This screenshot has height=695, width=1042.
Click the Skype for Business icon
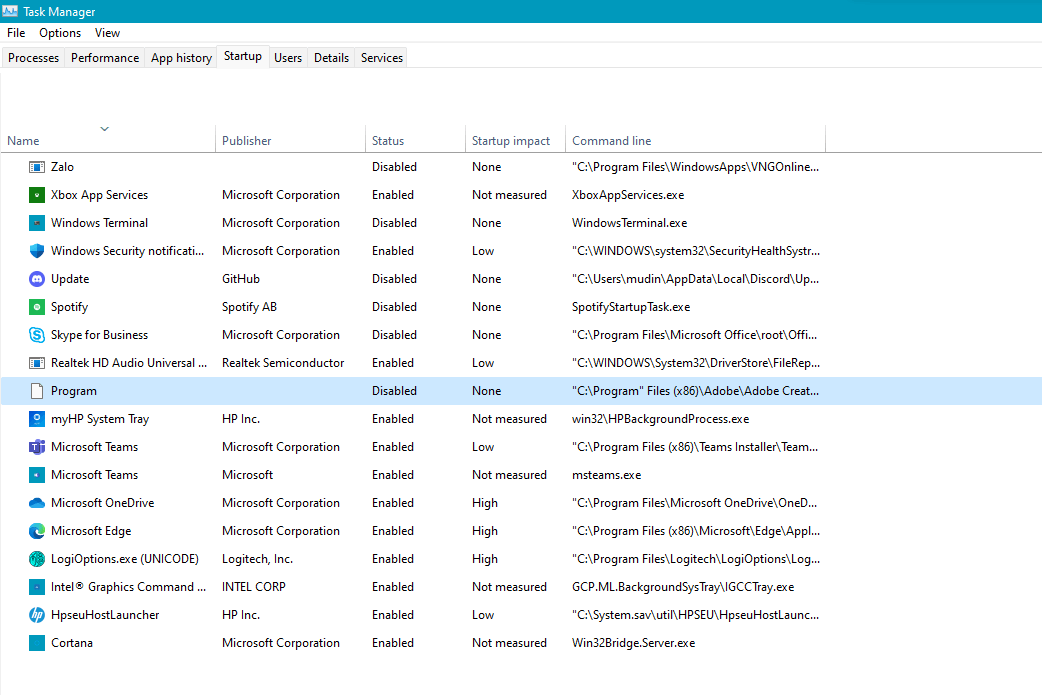pyautogui.click(x=31, y=335)
